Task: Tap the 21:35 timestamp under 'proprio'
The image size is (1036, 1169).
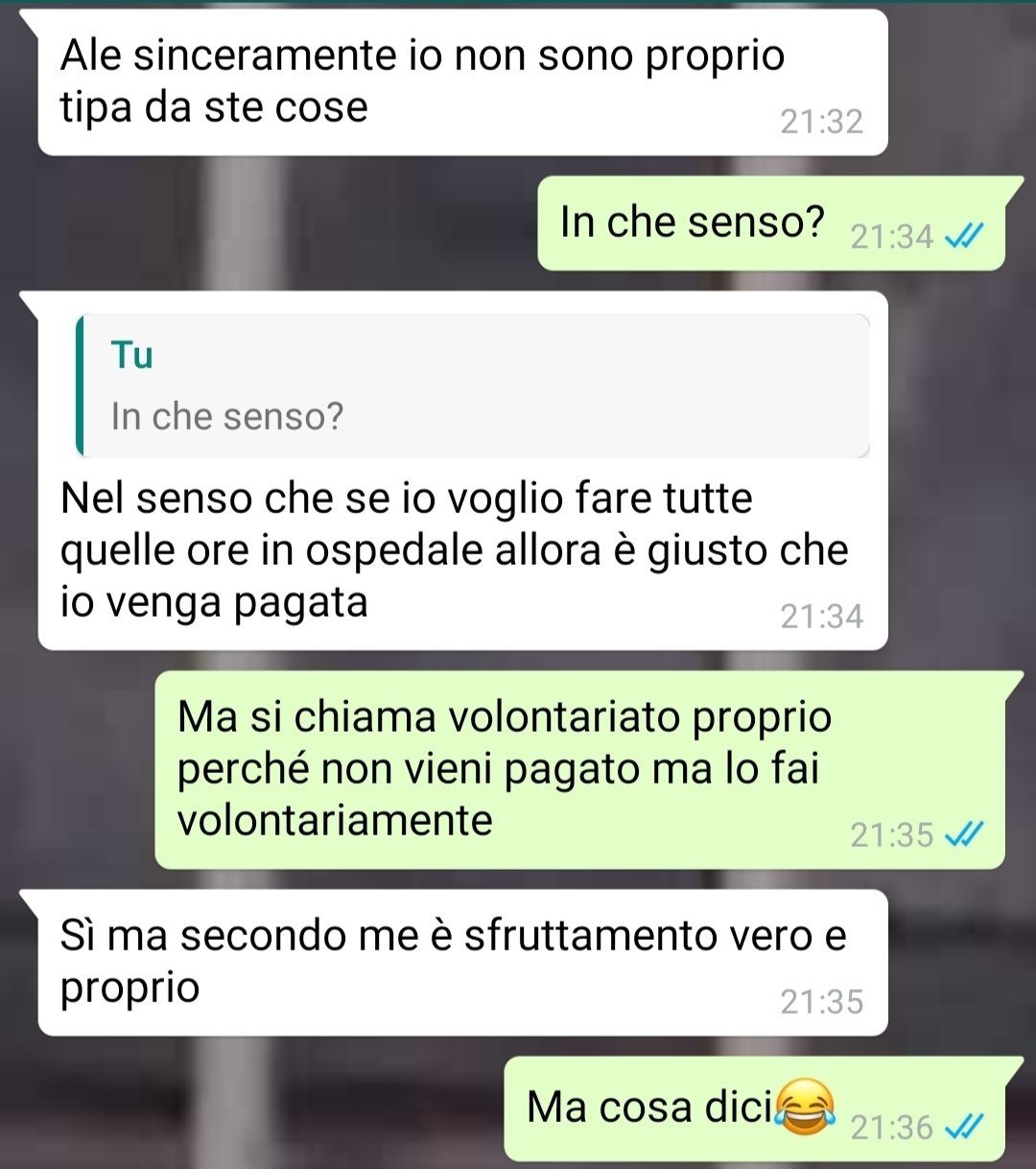Action: coord(821,1002)
